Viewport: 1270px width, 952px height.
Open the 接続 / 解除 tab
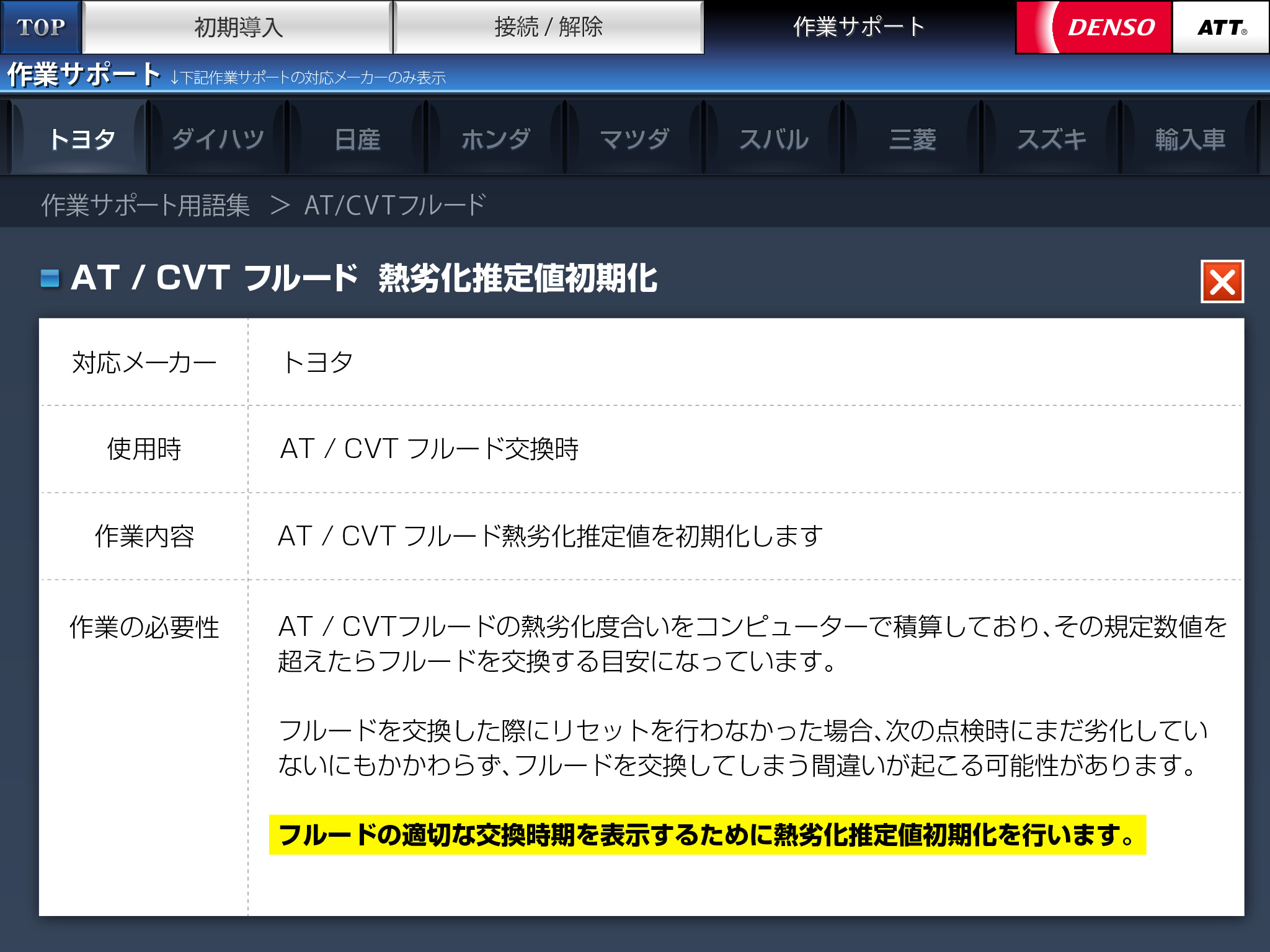click(548, 27)
